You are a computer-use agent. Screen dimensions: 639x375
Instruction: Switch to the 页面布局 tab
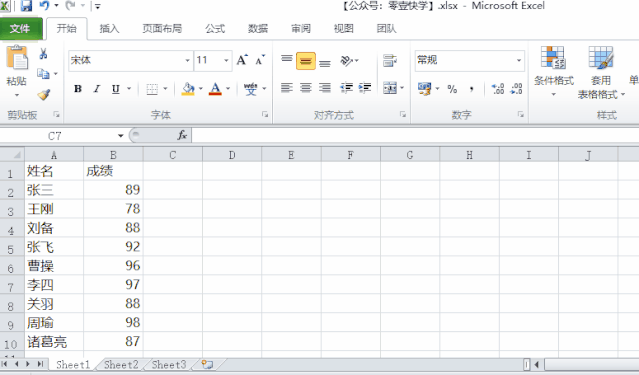coord(162,29)
